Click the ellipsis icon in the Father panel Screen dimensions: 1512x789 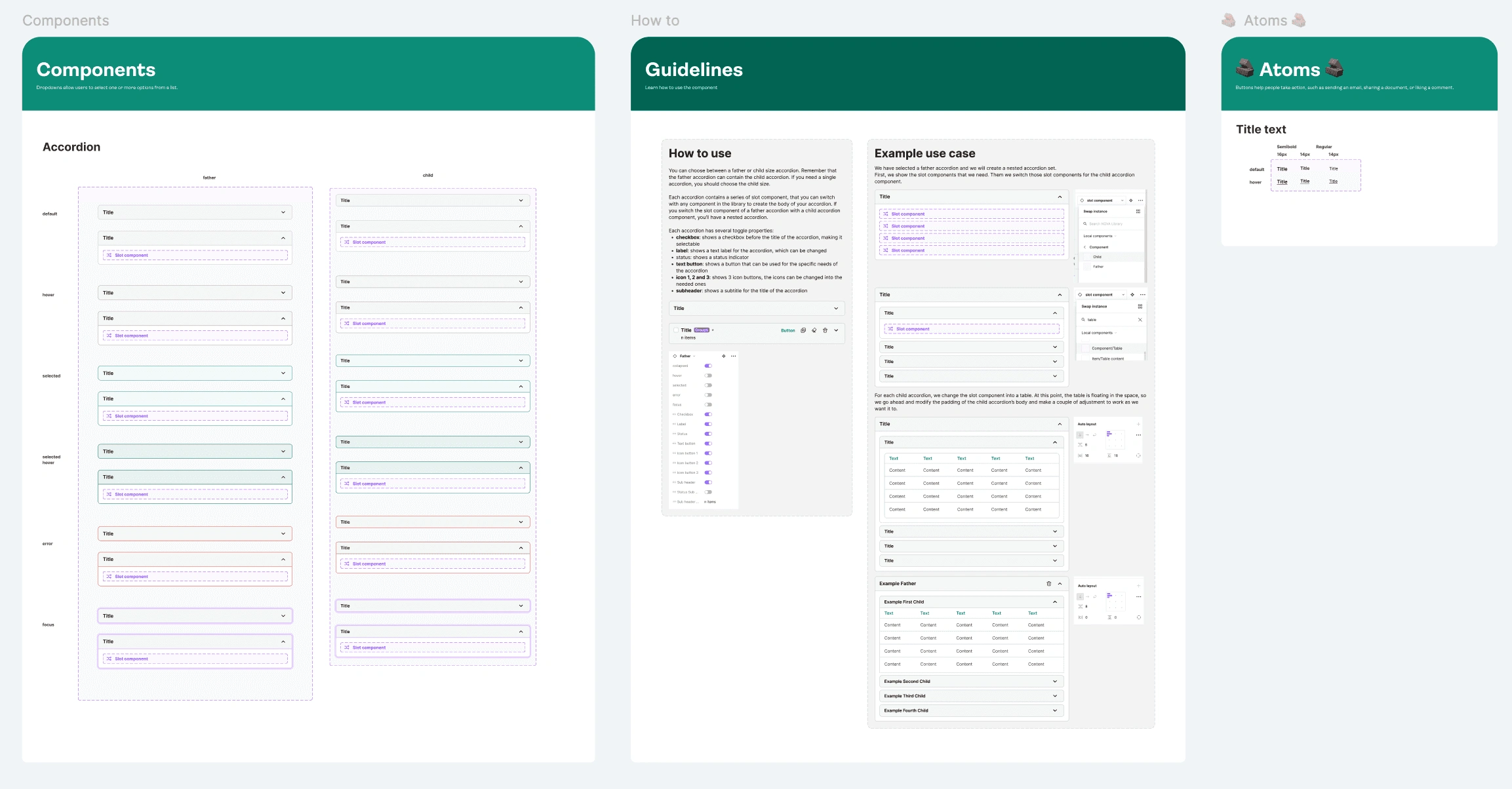(x=733, y=356)
